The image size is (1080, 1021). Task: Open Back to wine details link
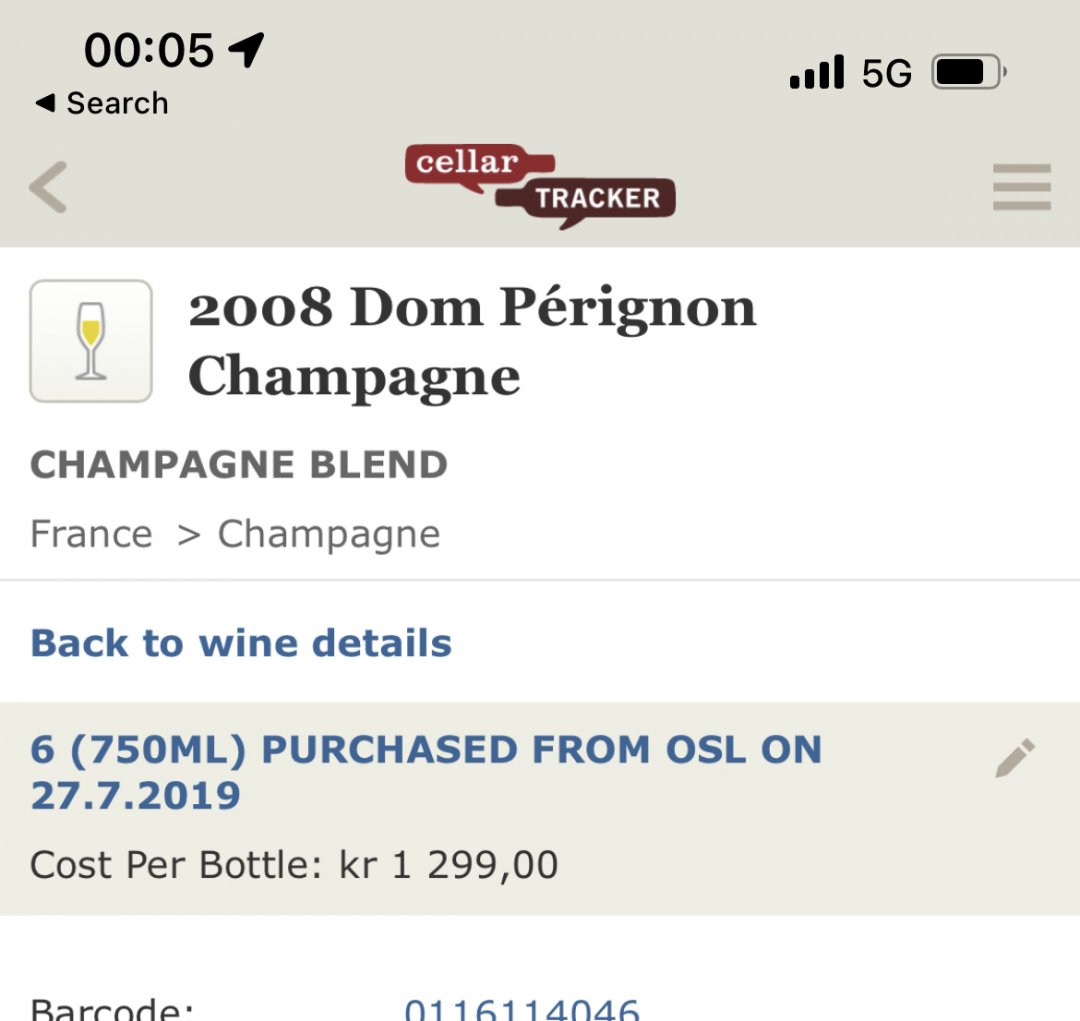241,643
